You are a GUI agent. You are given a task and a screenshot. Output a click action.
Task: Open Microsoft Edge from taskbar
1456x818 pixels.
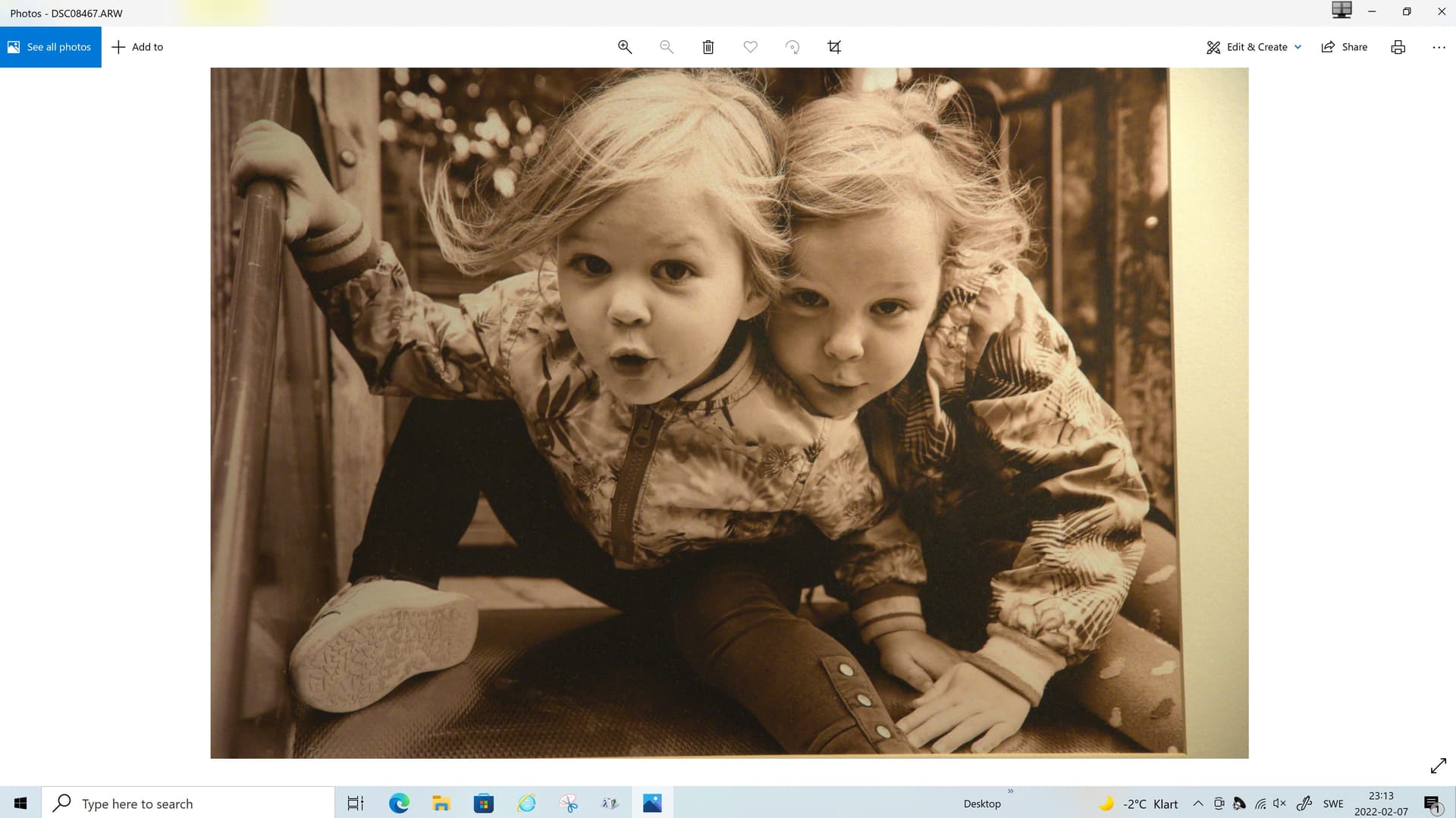[399, 804]
